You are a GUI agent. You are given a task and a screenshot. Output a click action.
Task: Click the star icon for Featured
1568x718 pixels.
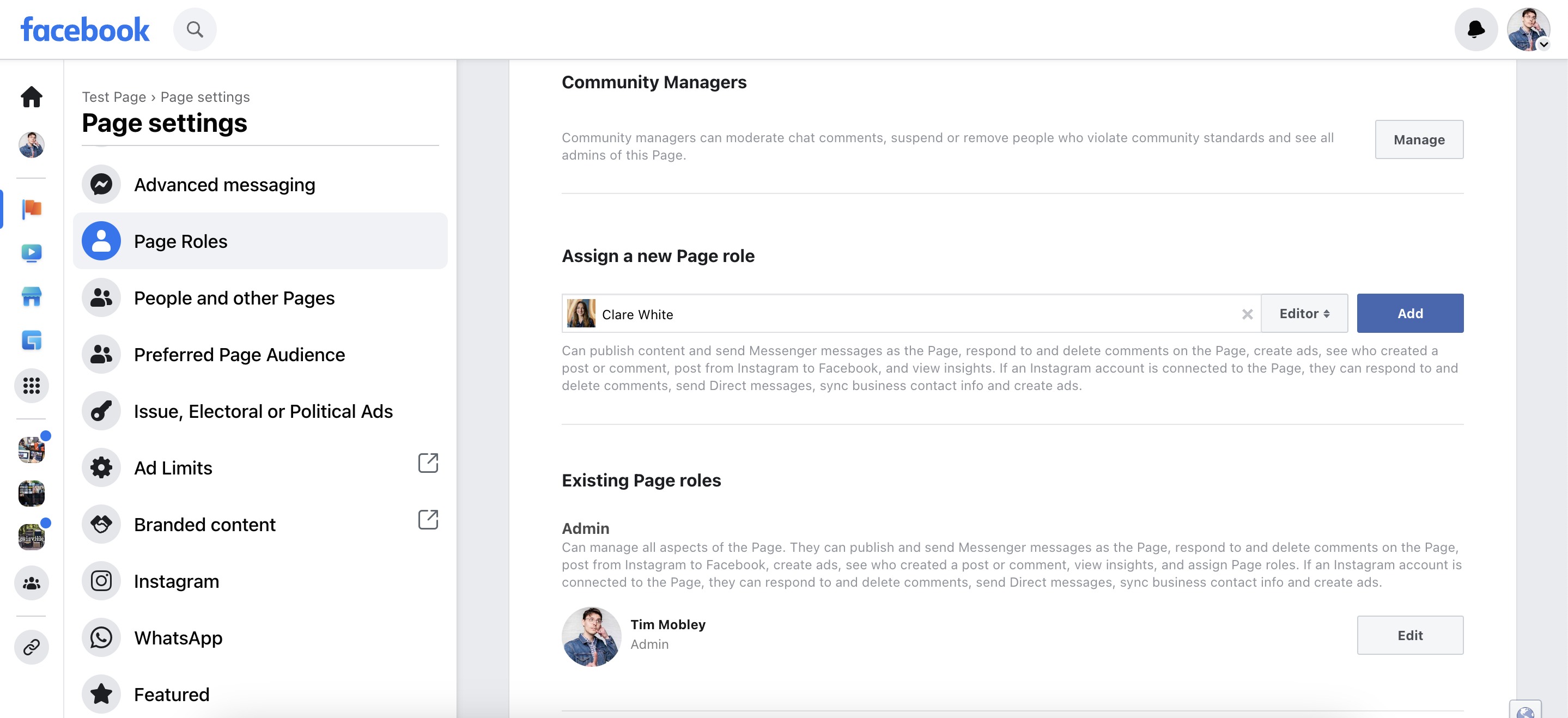coord(101,693)
